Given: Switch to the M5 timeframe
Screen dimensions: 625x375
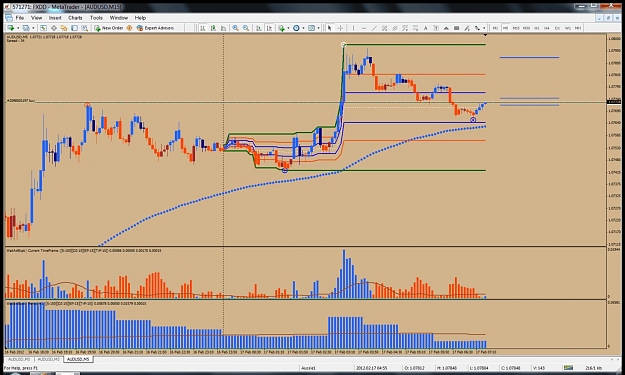Looking at the screenshot, I should coord(505,28).
